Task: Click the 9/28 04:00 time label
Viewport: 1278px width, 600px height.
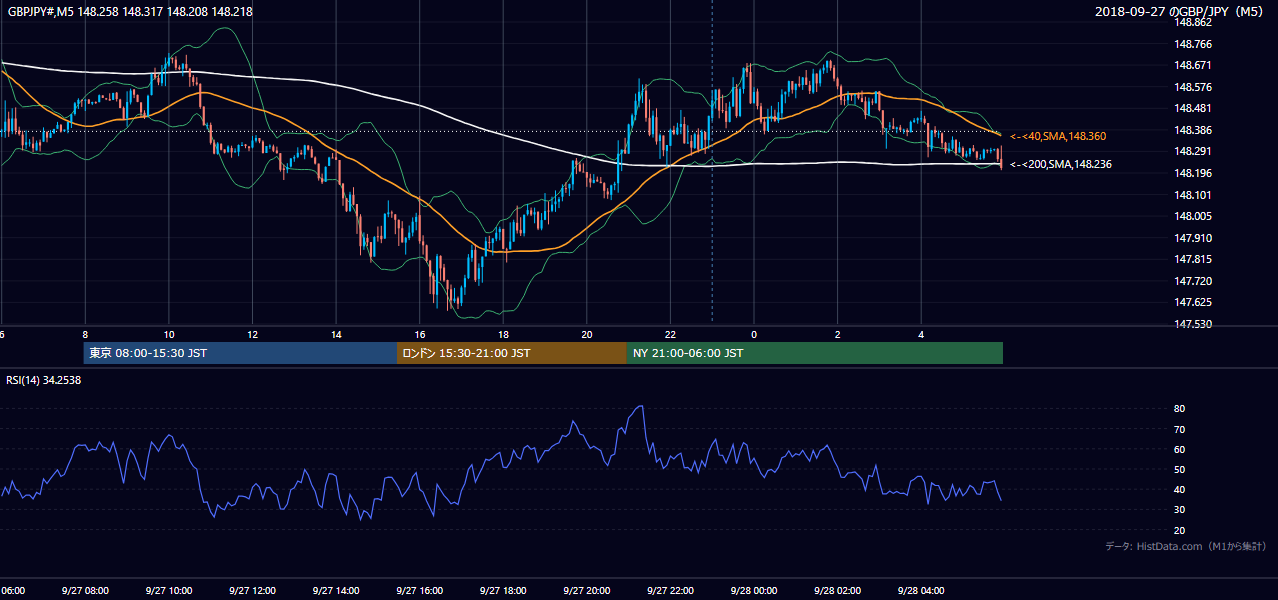Action: (920, 590)
